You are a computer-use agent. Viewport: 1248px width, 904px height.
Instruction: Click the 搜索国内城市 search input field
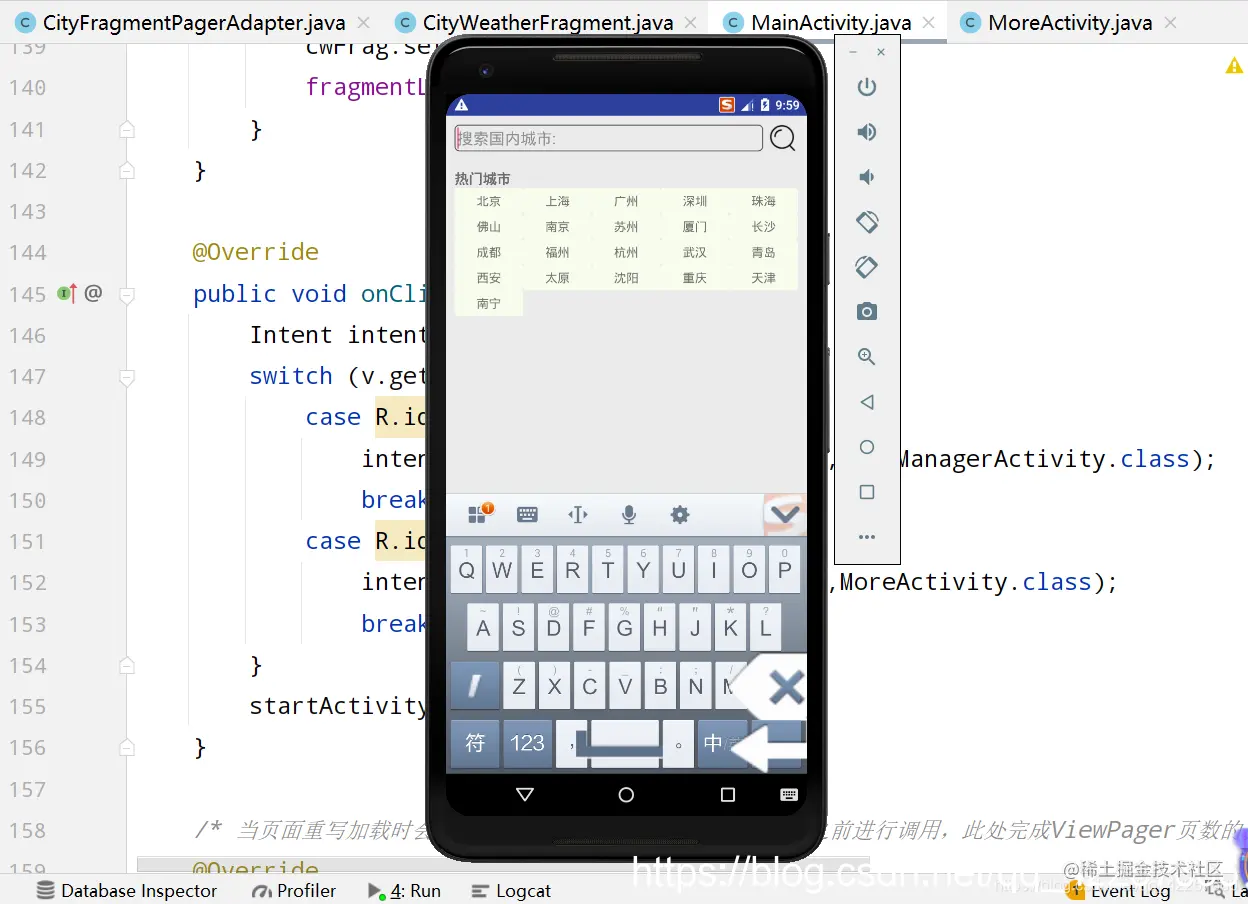click(609, 138)
